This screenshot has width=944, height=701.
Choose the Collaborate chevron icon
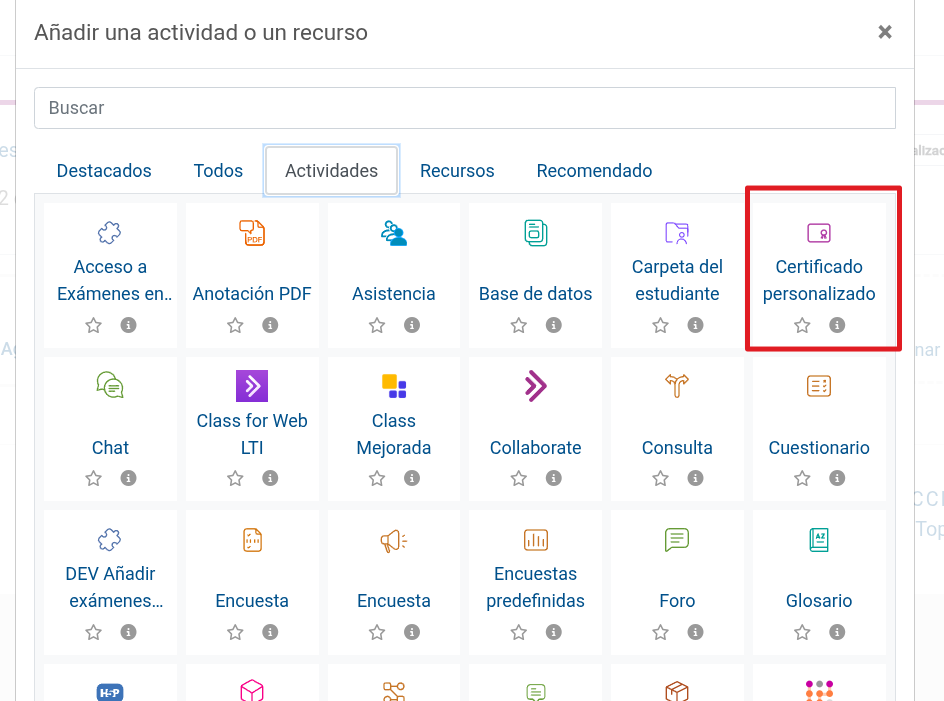tap(536, 385)
